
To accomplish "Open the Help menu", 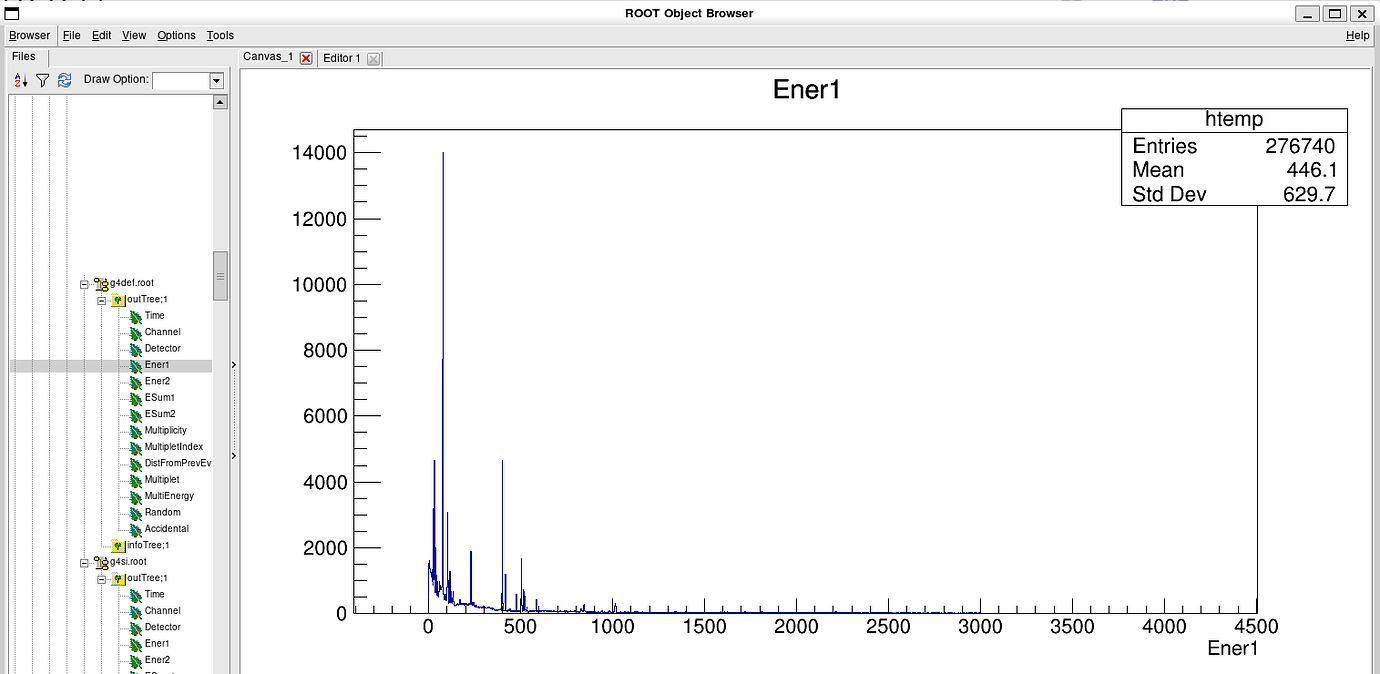I will click(x=1357, y=35).
